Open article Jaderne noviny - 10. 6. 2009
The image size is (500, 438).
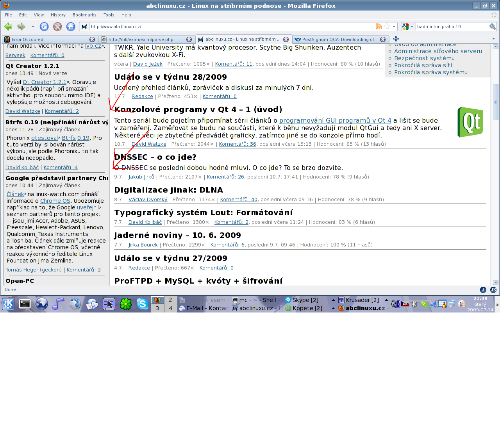178,235
